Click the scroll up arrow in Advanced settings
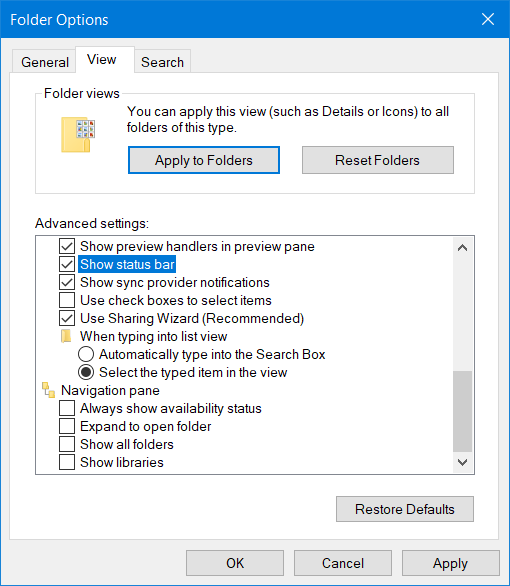Image resolution: width=510 pixels, height=586 pixels. coord(463,247)
